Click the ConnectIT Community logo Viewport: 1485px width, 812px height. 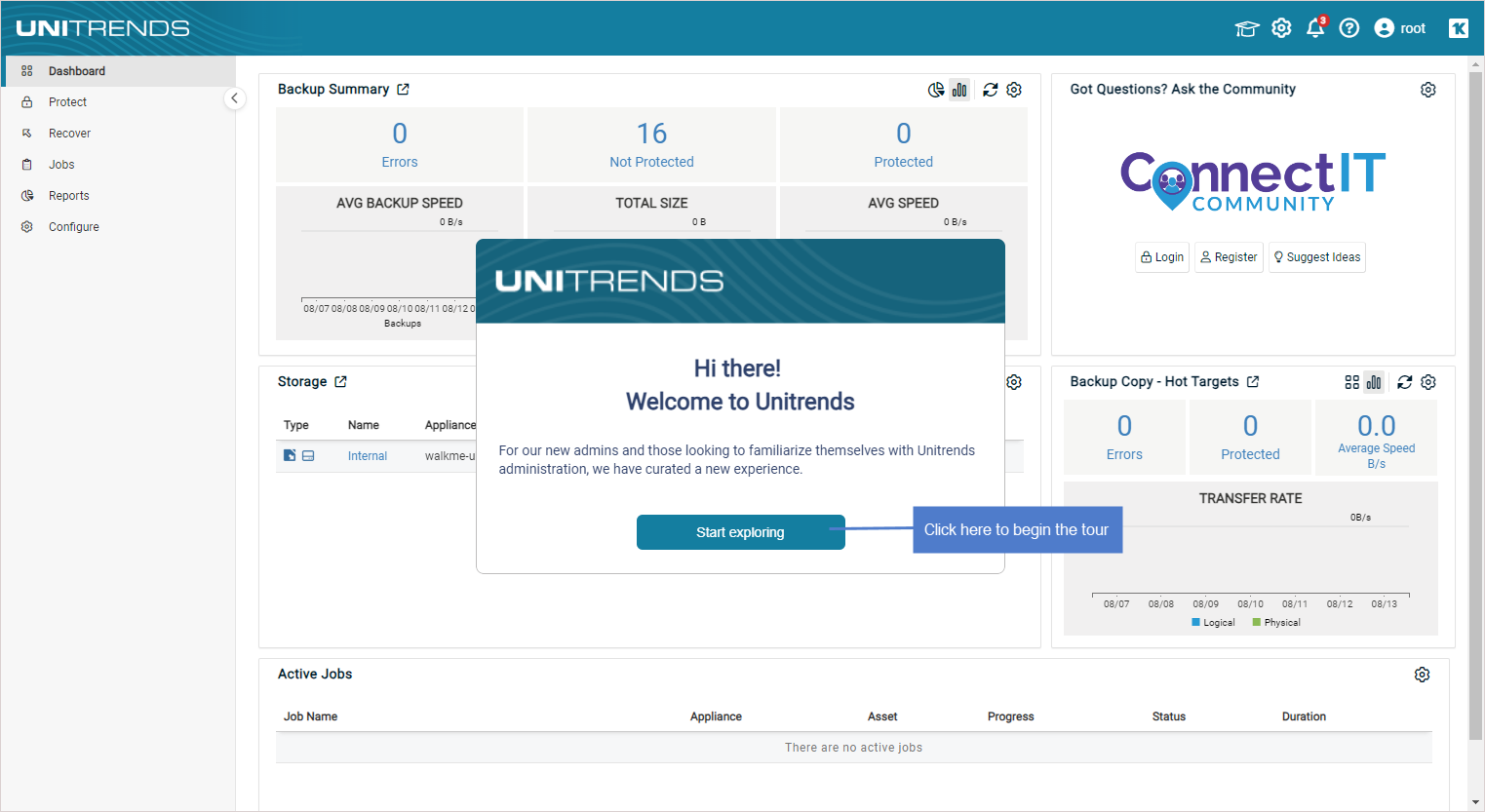(x=1253, y=181)
